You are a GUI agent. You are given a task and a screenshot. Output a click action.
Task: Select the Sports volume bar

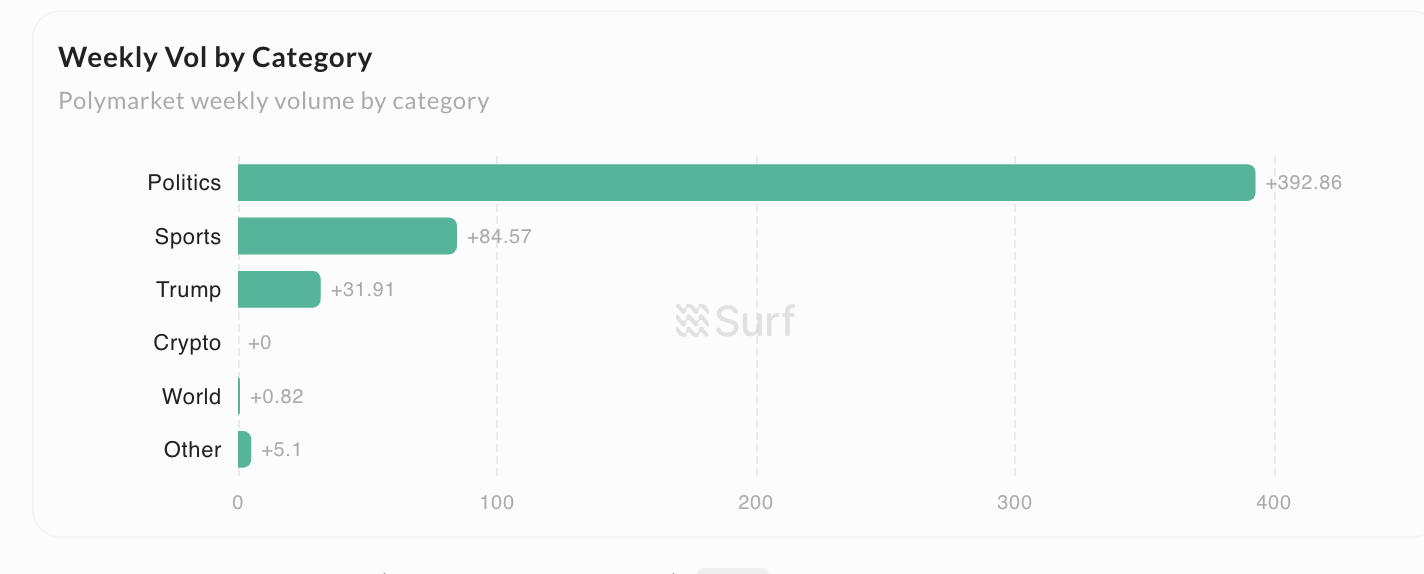(347, 236)
